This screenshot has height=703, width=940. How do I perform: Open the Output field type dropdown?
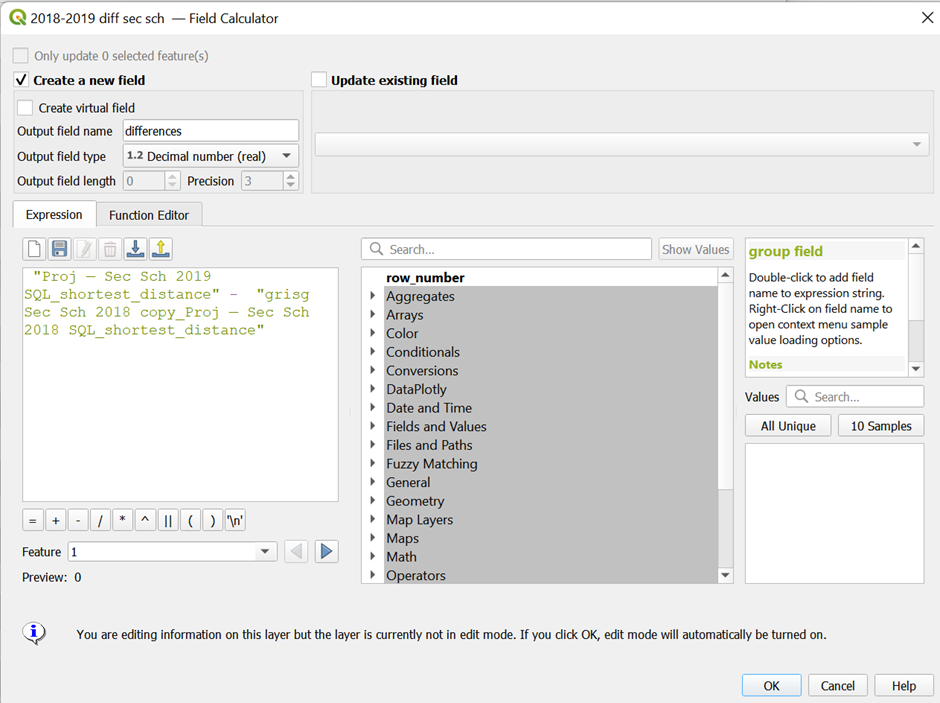(x=210, y=156)
